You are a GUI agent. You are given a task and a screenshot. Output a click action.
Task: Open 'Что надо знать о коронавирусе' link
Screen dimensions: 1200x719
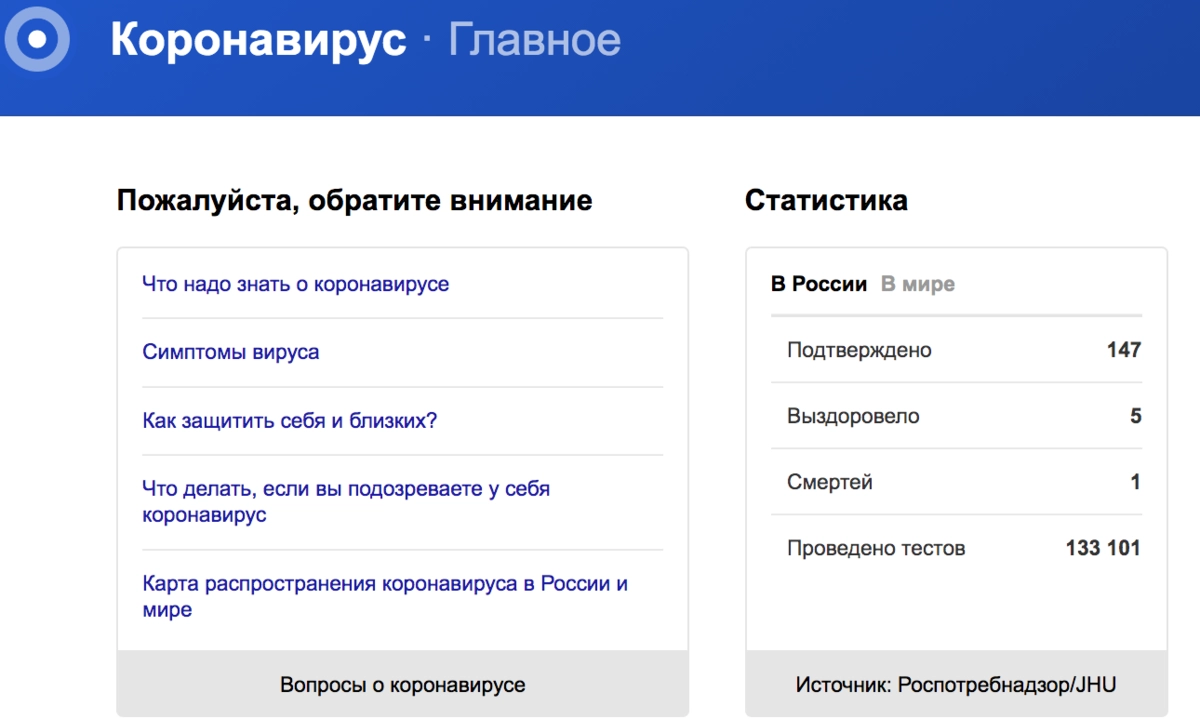tap(295, 284)
